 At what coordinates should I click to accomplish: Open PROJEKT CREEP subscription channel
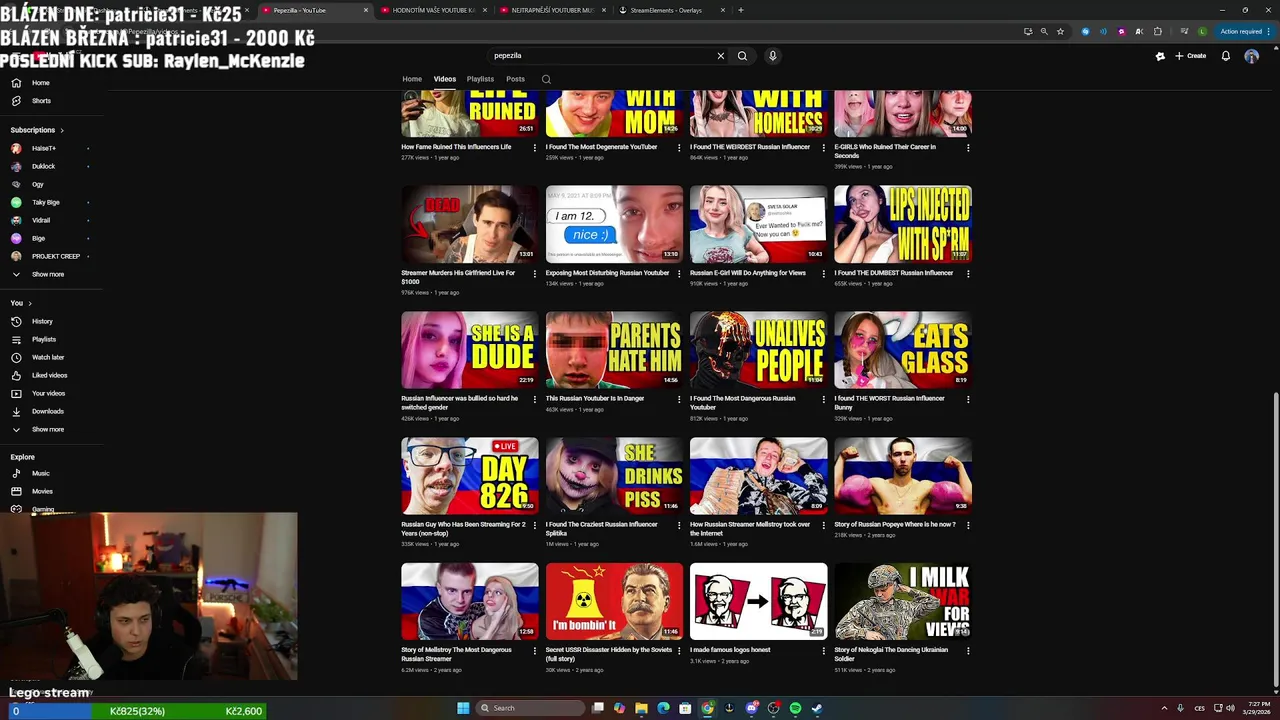(x=55, y=256)
